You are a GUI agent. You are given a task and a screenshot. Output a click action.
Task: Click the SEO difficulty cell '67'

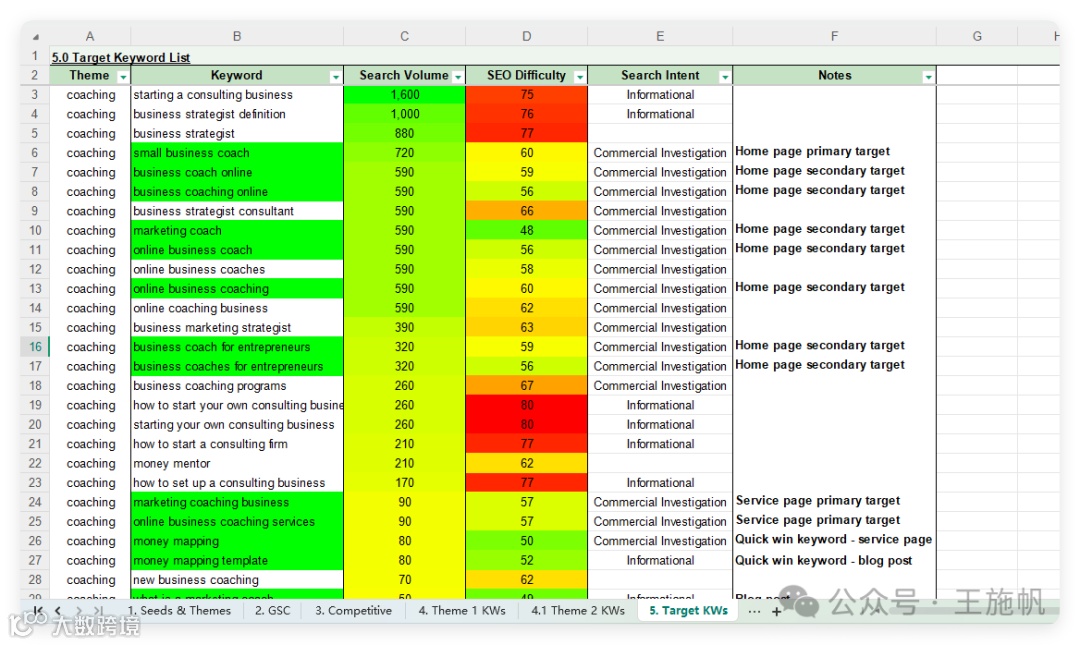(526, 386)
